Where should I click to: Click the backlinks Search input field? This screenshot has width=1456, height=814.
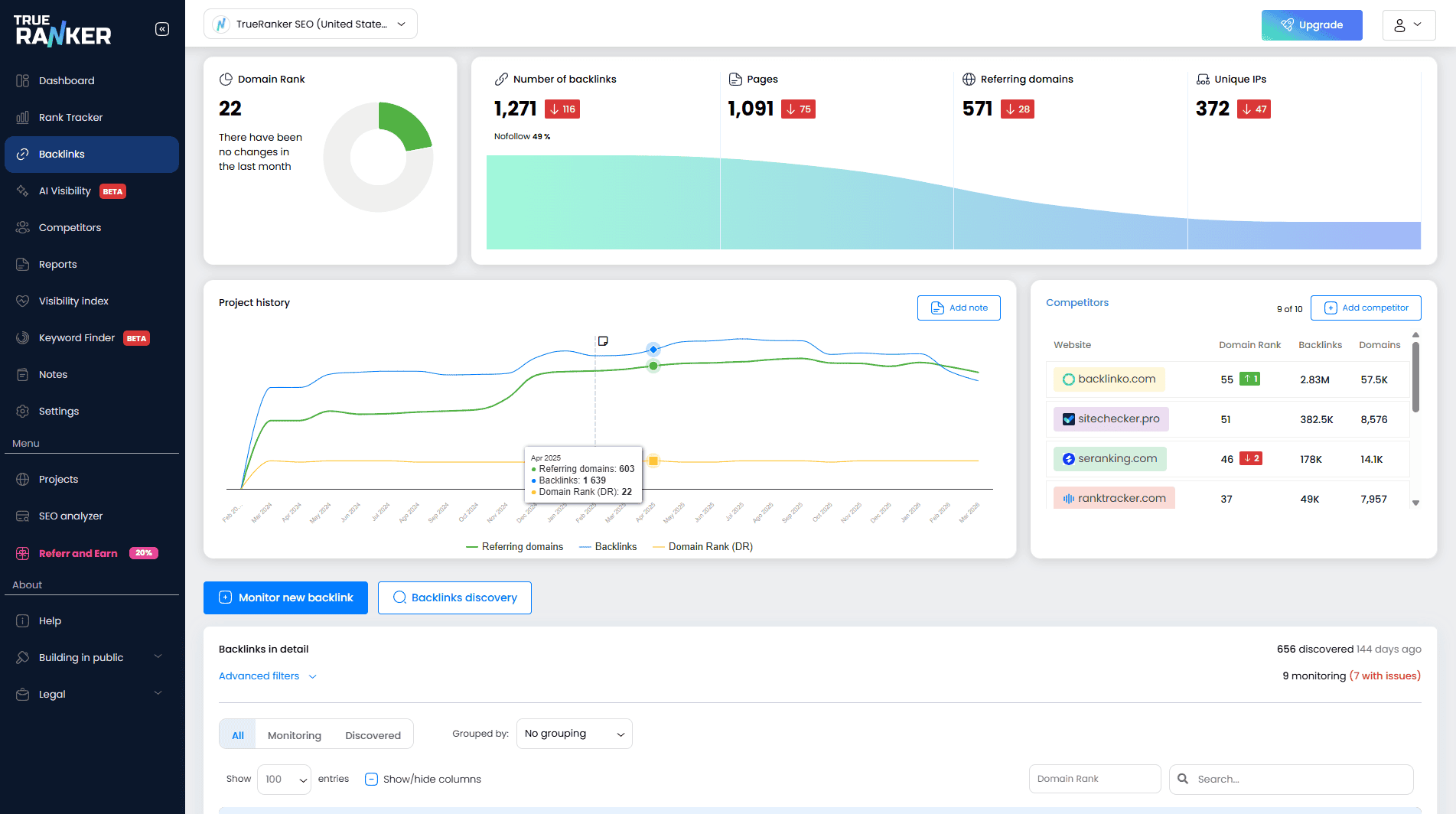tap(1301, 779)
